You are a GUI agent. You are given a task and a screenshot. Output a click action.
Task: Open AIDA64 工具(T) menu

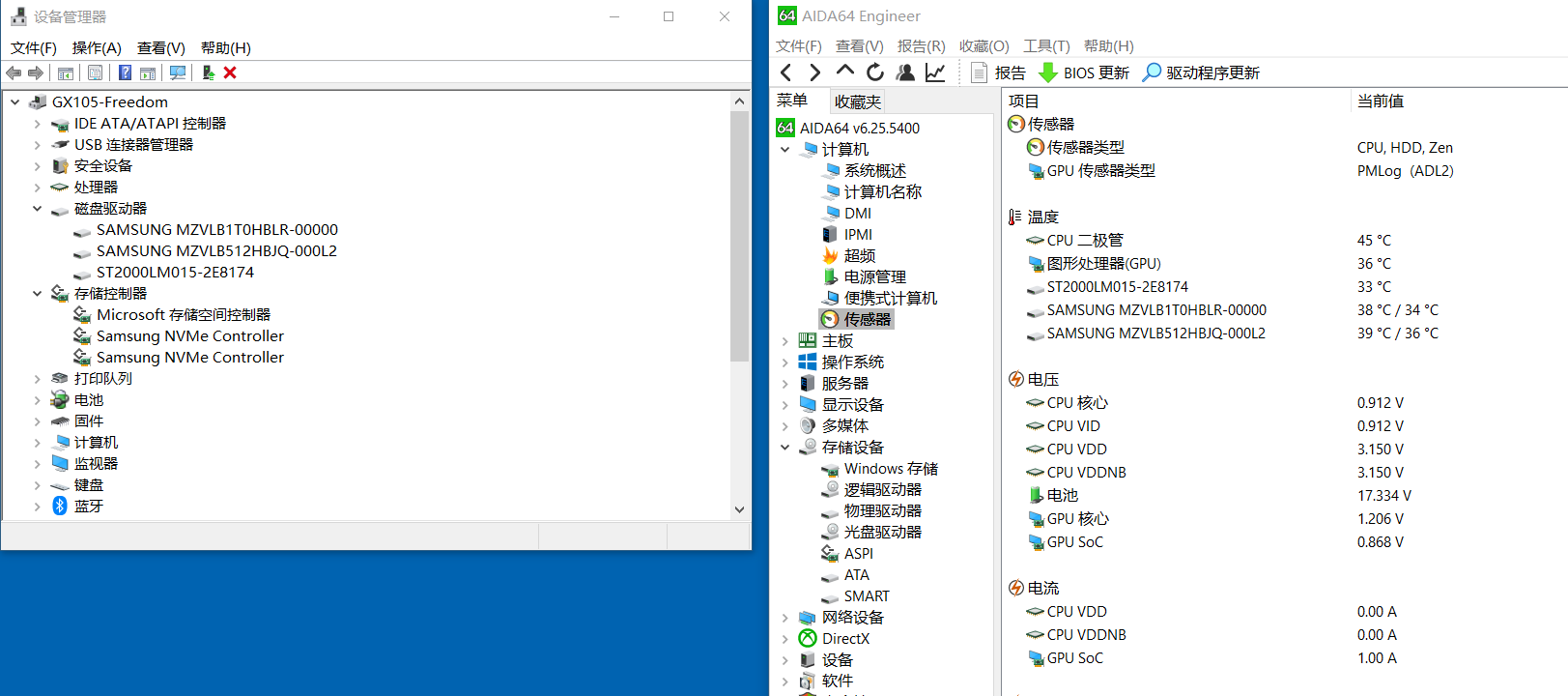point(1046,45)
